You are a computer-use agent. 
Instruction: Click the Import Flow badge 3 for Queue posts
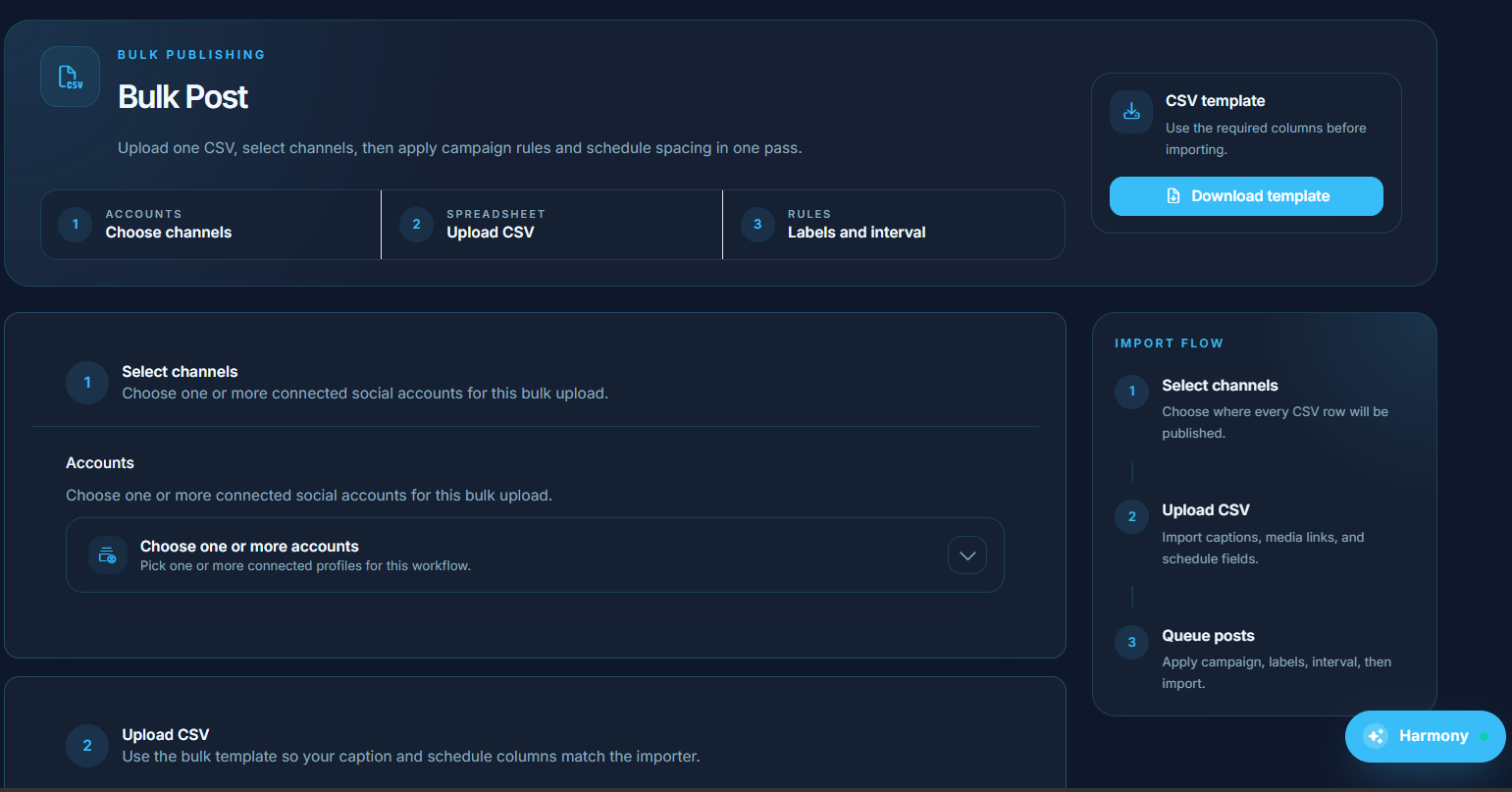(x=1132, y=643)
